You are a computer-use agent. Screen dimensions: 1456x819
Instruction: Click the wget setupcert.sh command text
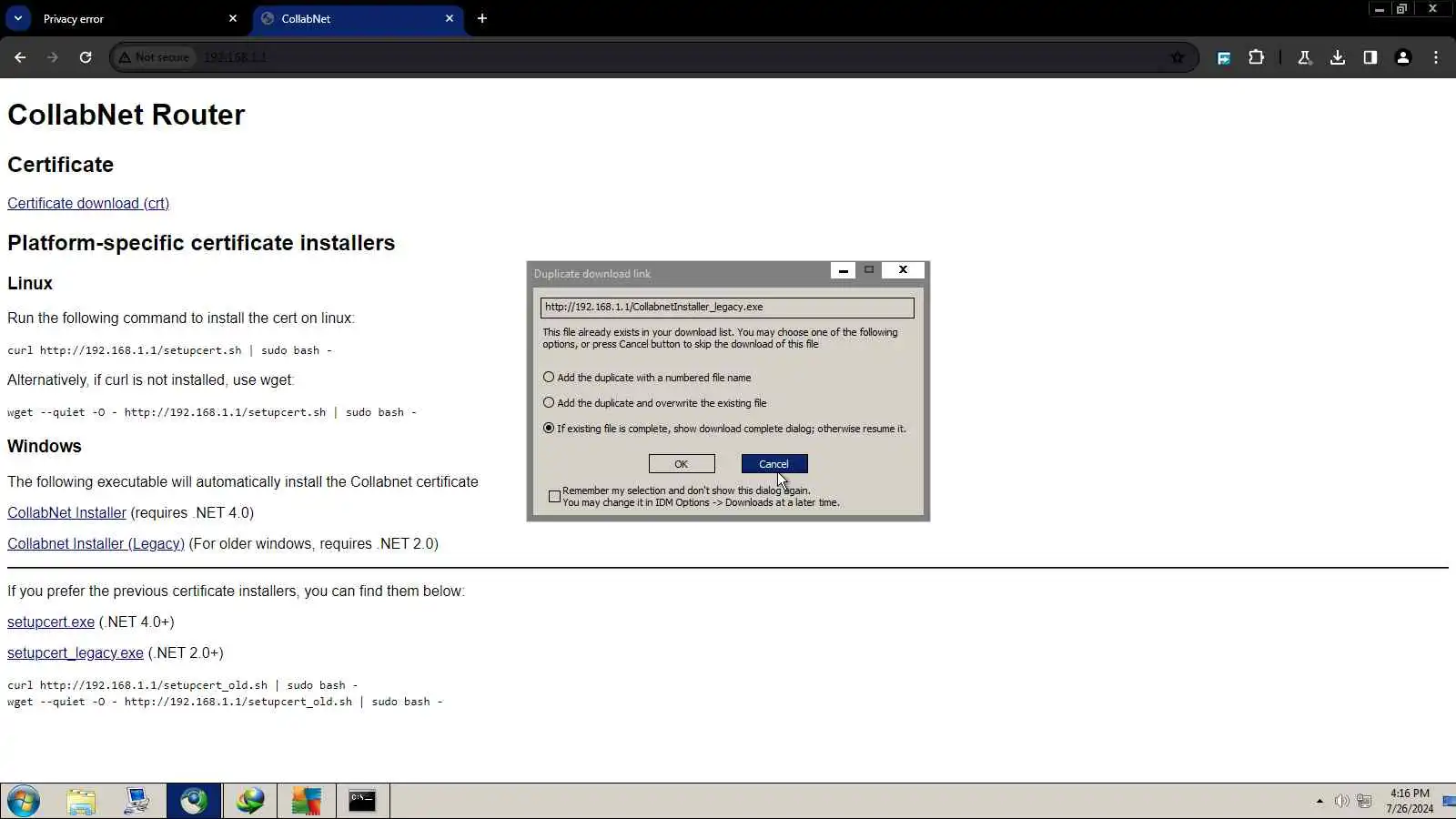(212, 412)
